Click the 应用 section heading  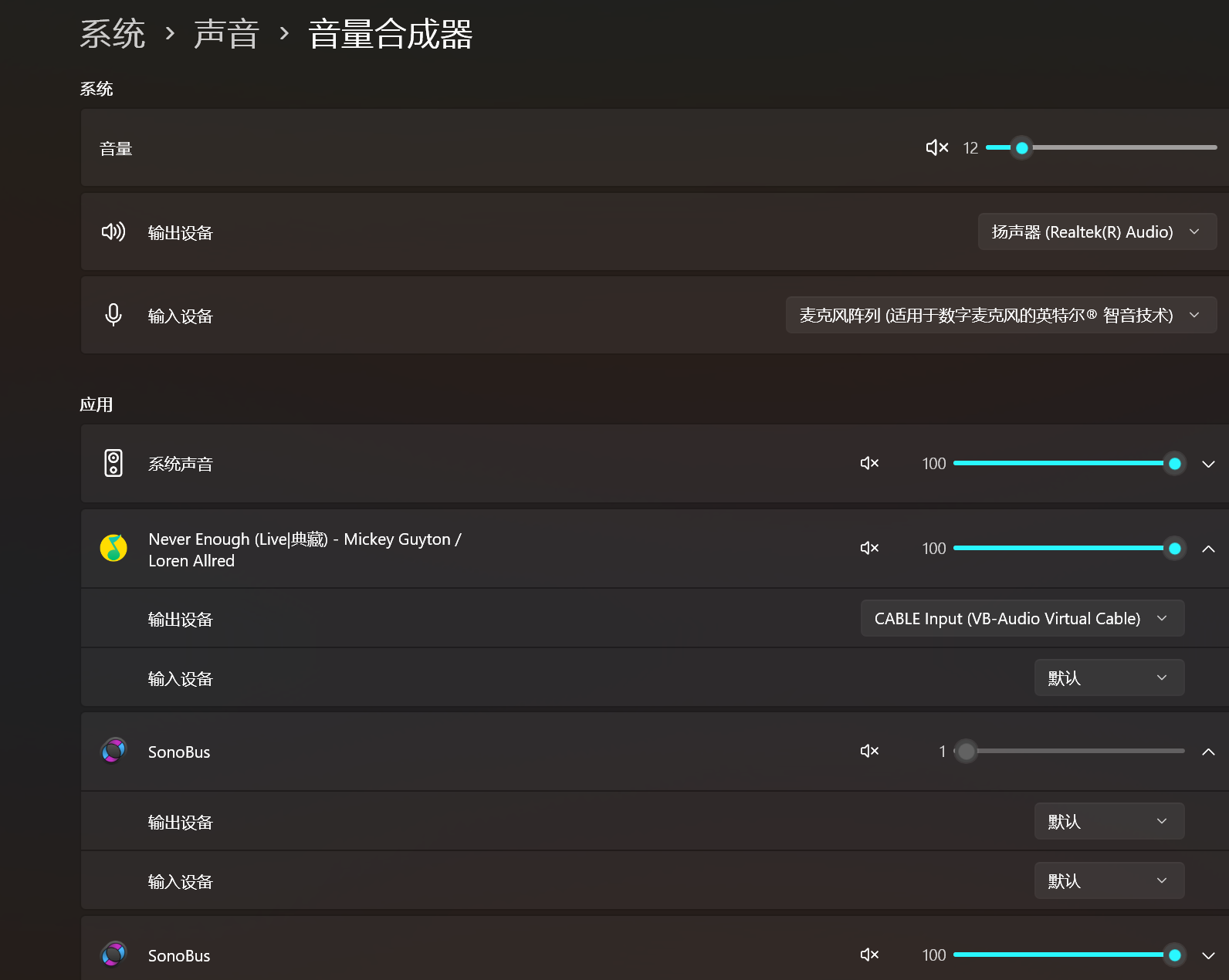(x=96, y=404)
